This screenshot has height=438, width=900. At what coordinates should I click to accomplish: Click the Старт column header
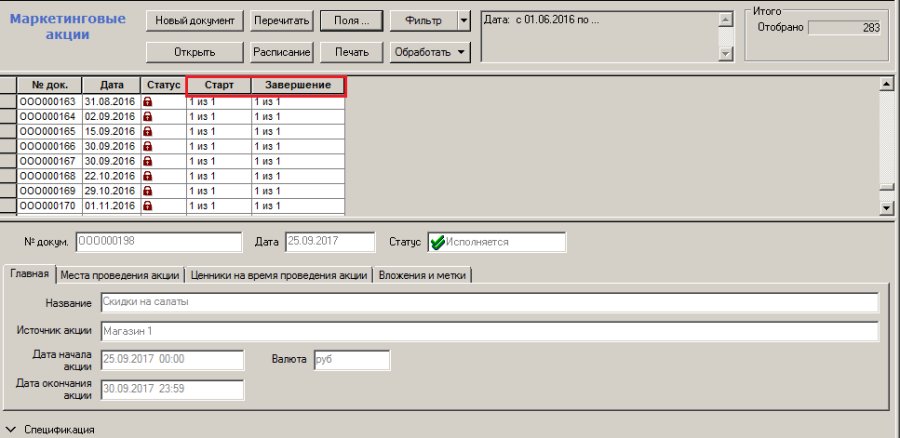click(219, 85)
